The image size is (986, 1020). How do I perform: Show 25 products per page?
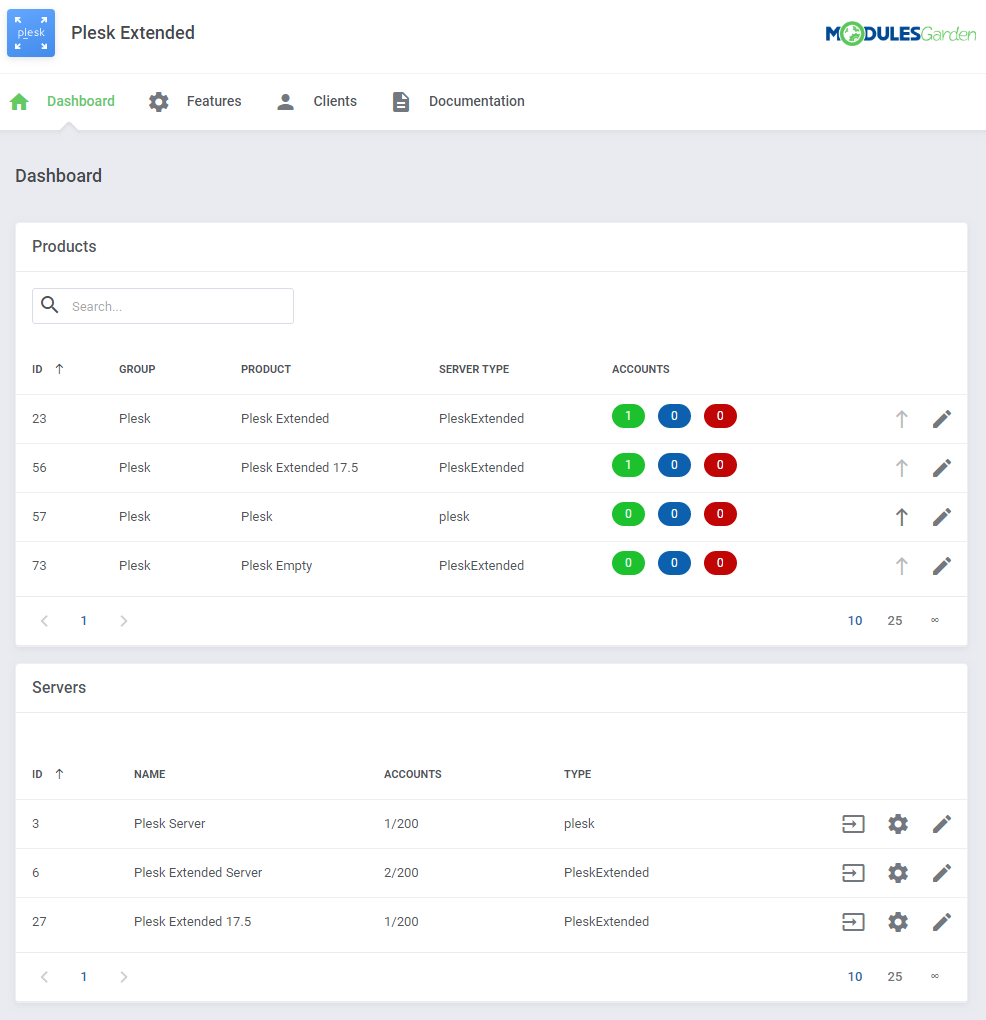coord(895,621)
